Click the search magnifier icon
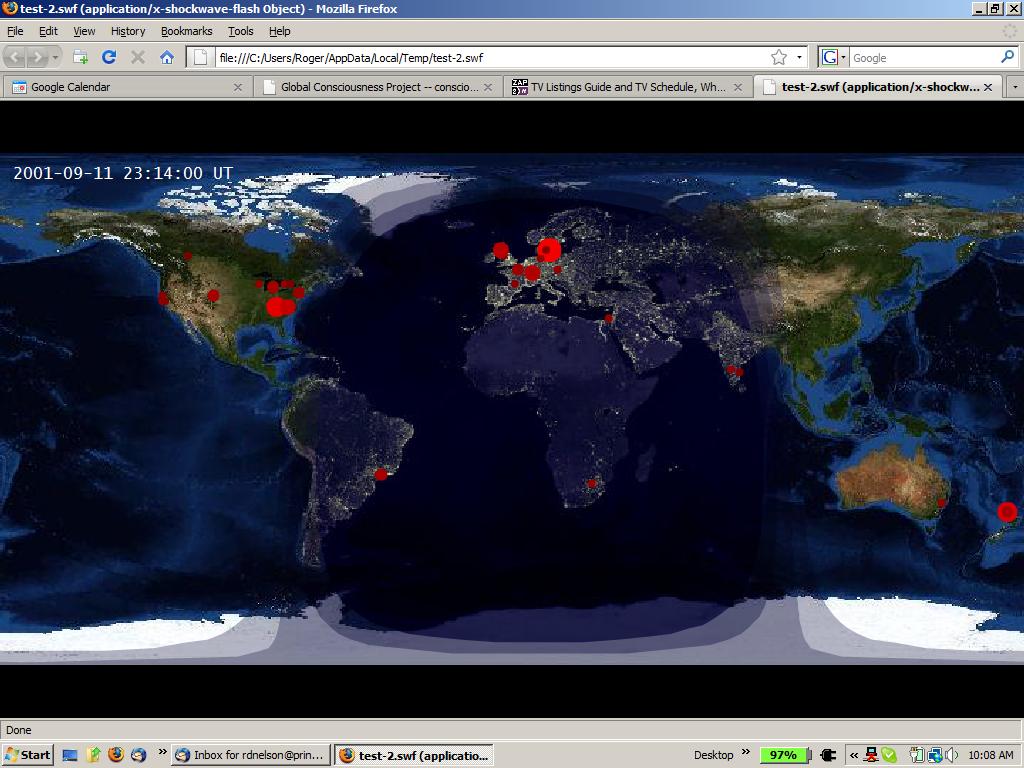Viewport: 1024px width, 768px height. click(1007, 58)
